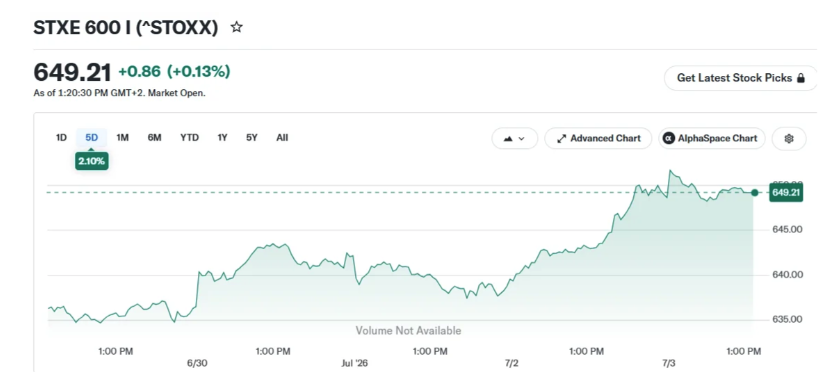Add STXE 600 to watchlist star icon
The width and height of the screenshot is (834, 386).
237,27
